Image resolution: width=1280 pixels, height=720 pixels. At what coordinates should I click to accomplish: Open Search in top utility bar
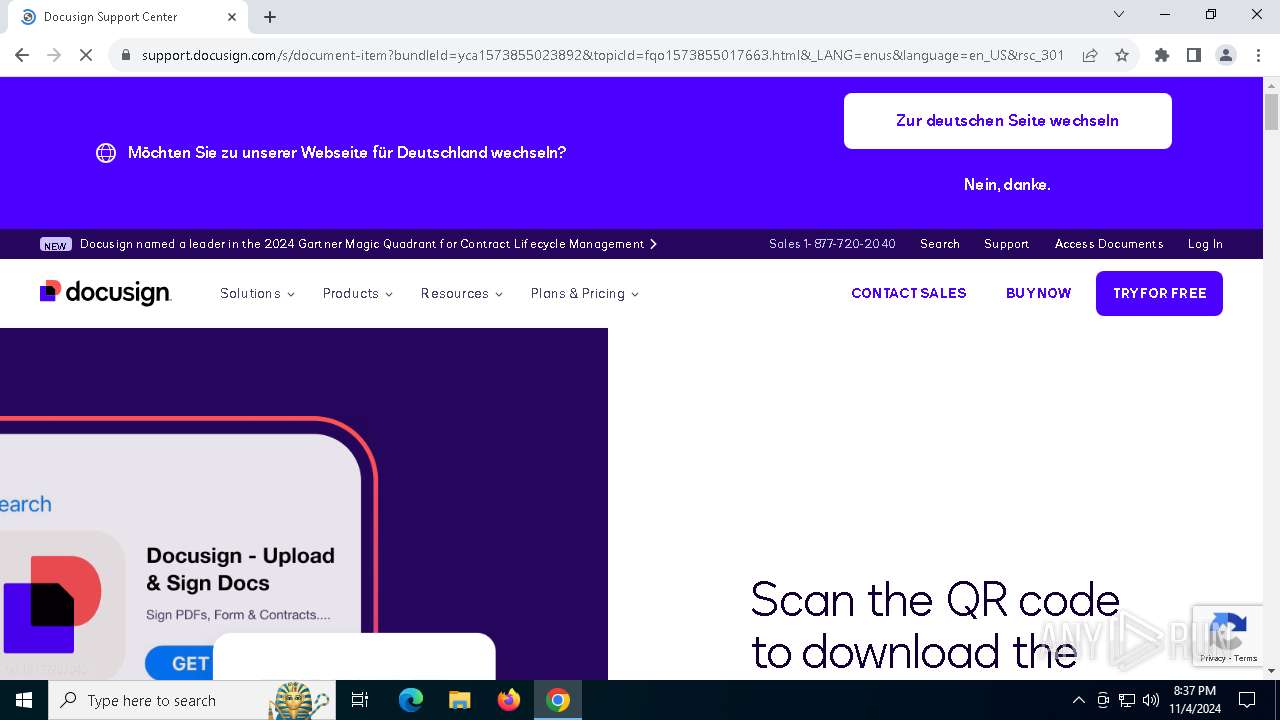coord(940,244)
